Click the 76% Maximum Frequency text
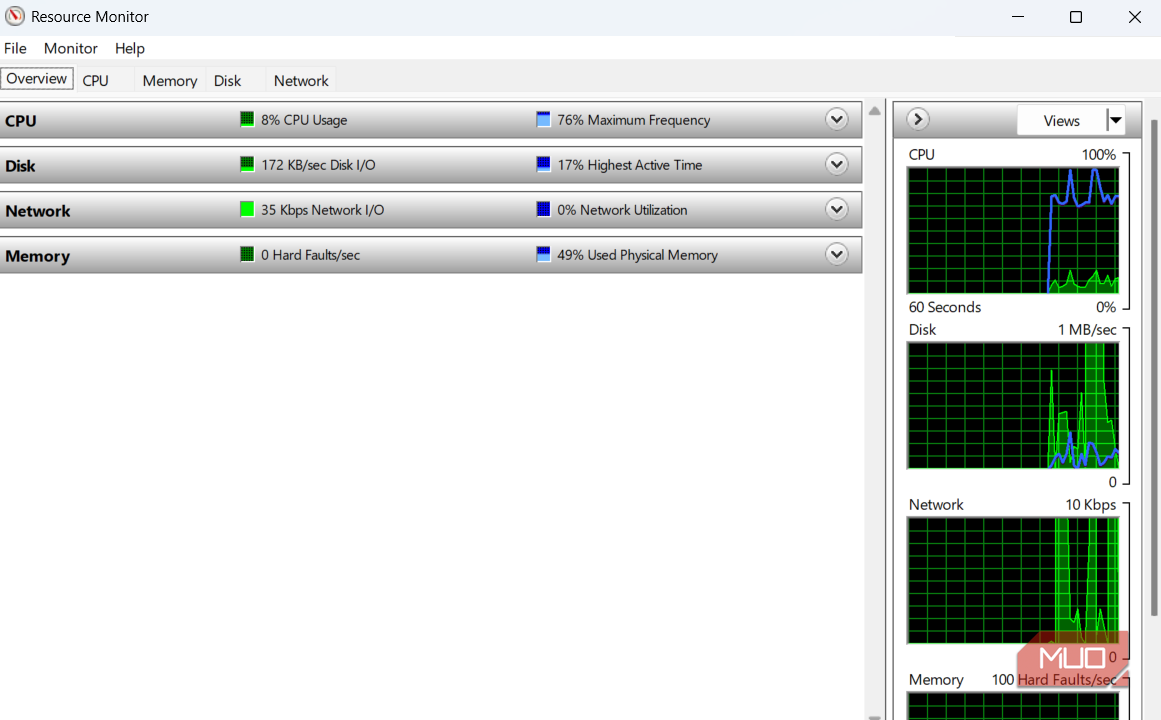This screenshot has width=1161, height=720. pyautogui.click(x=633, y=120)
